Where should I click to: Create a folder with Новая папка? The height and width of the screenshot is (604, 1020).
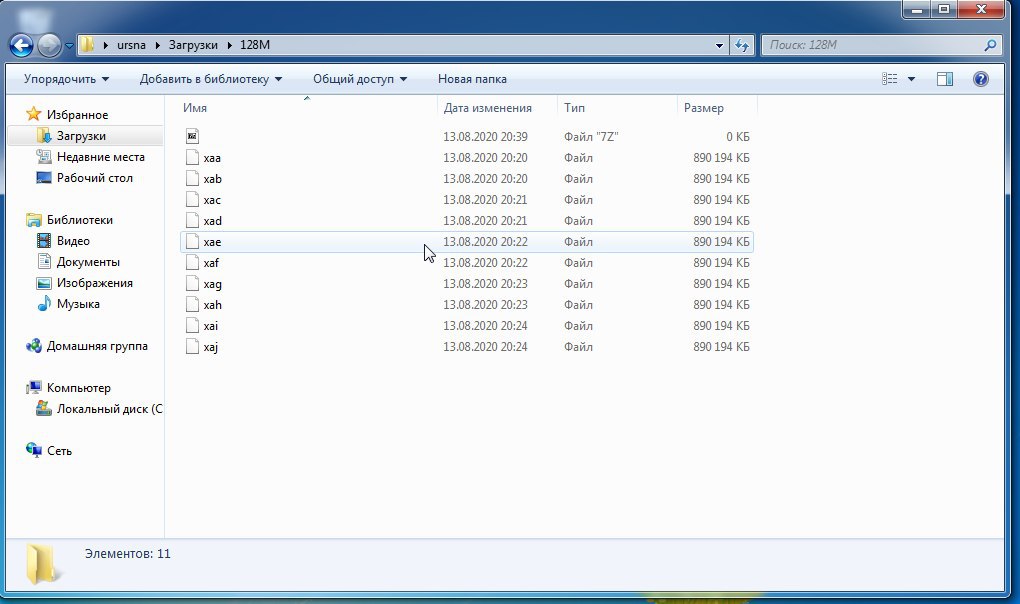point(472,79)
